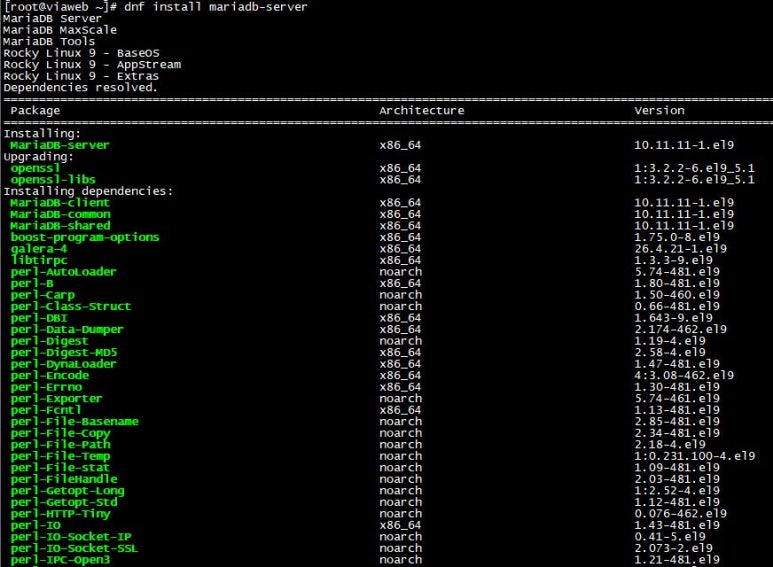Select the perl-File-Path package name

pos(60,444)
